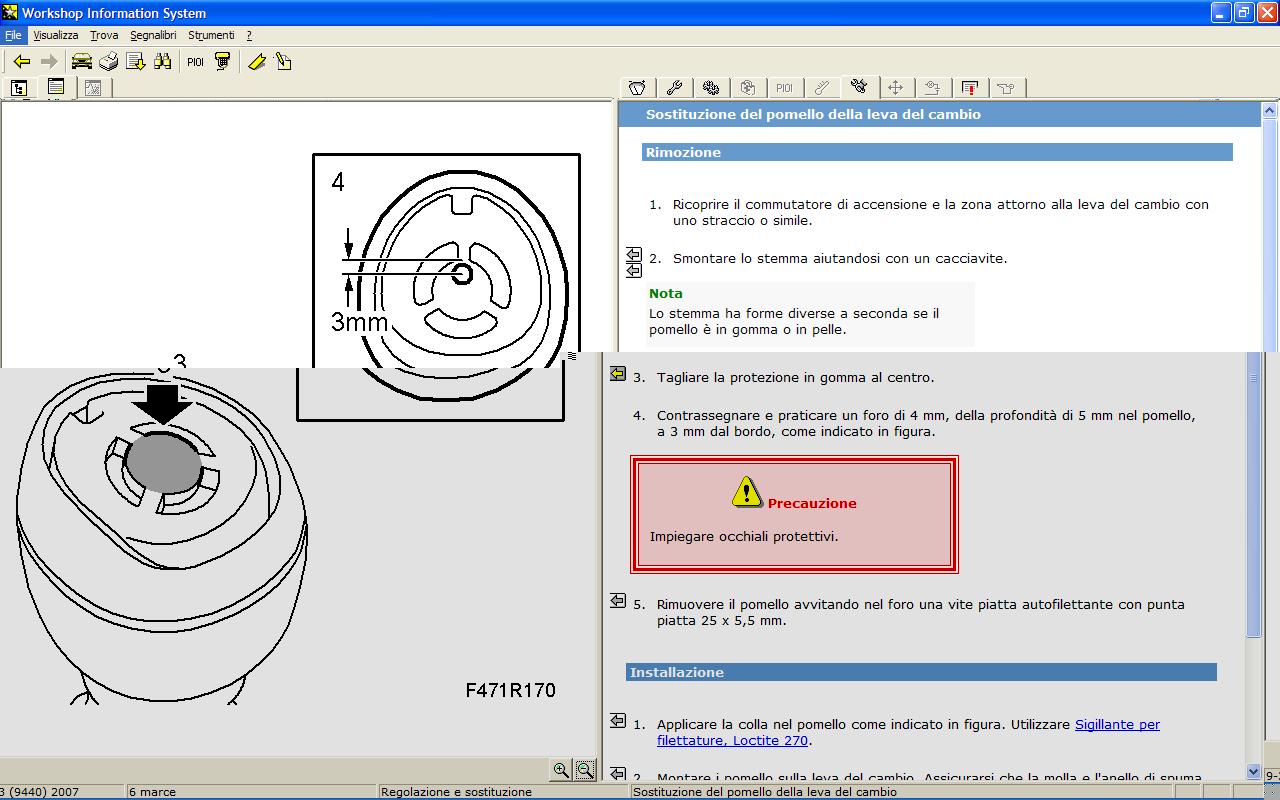Click the Nota heading text
This screenshot has width=1280, height=800.
[666, 293]
